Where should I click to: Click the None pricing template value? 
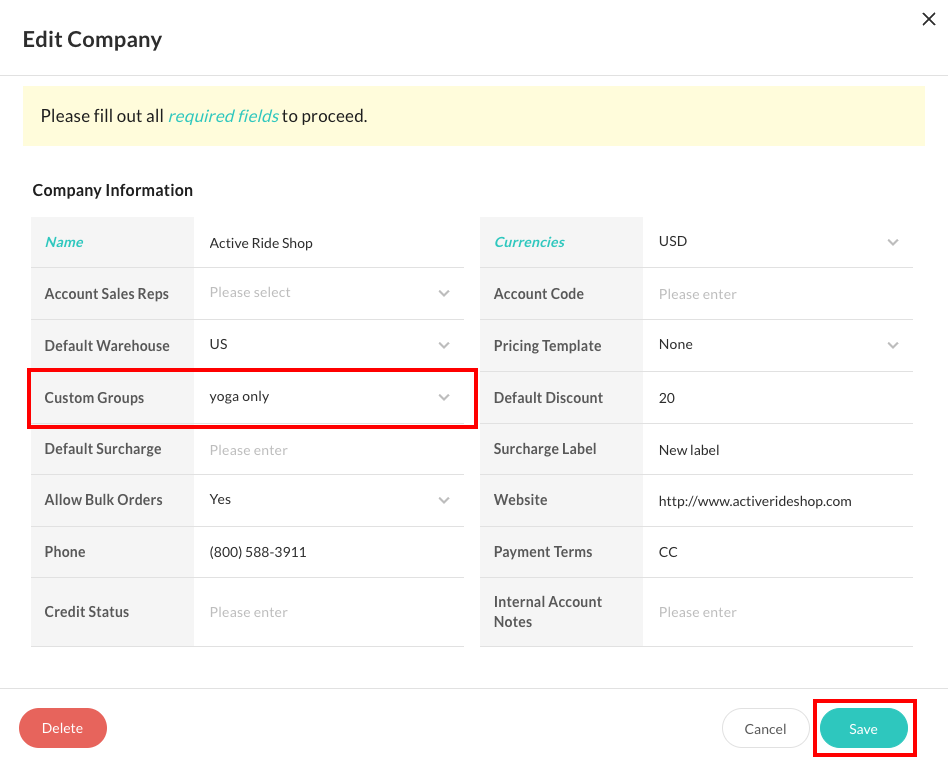(x=675, y=344)
